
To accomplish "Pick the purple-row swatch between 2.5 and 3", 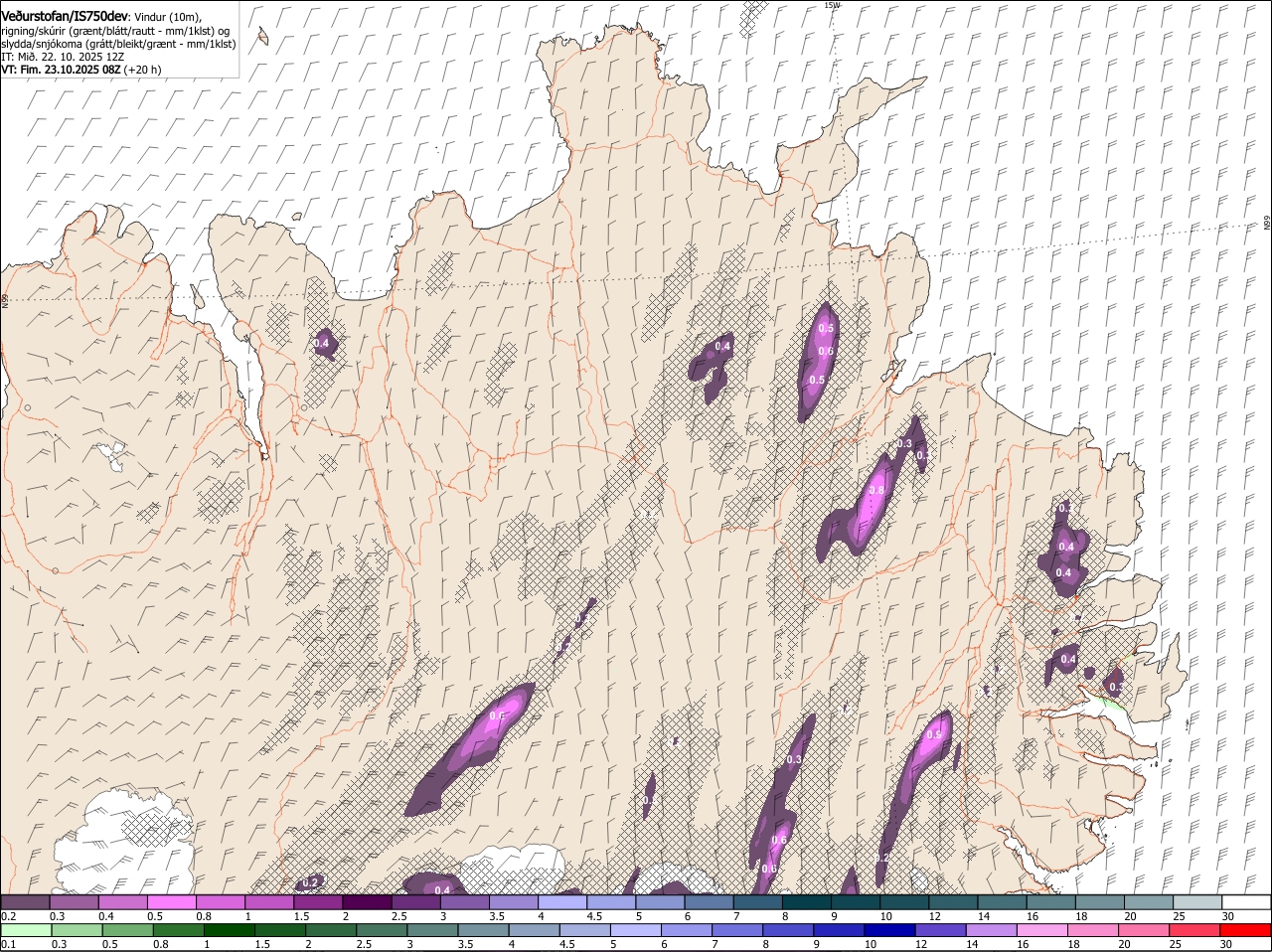I will (x=415, y=902).
